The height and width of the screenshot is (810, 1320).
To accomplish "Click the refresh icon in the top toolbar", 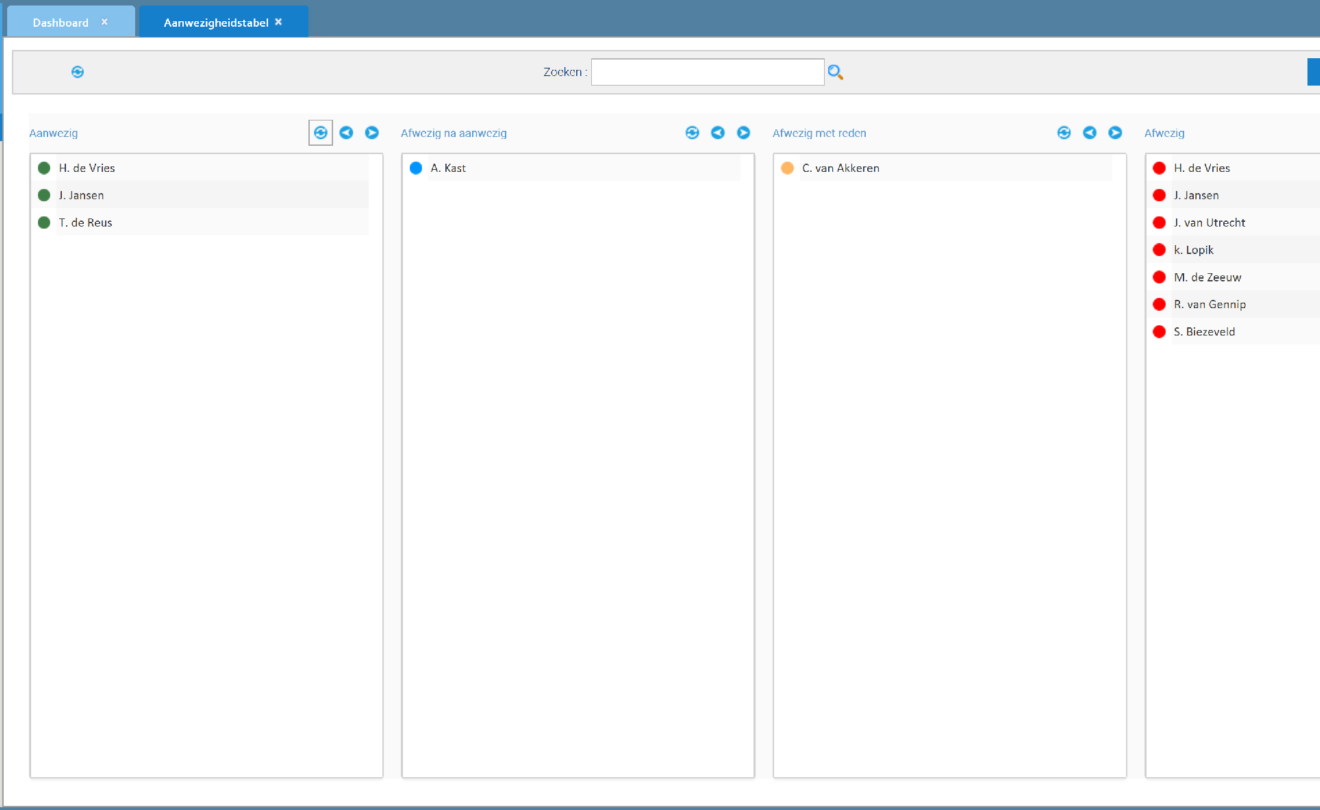I will 78,72.
